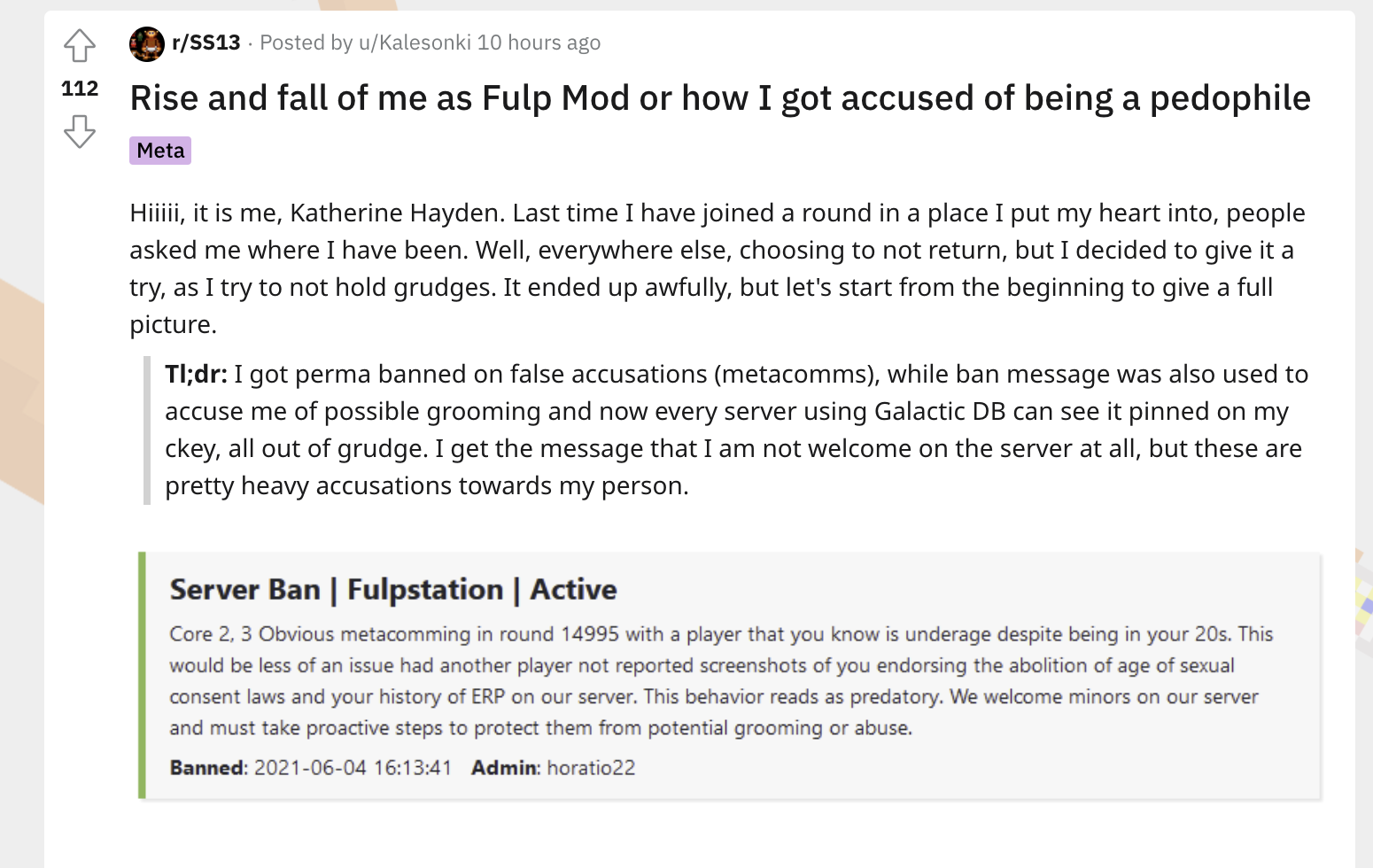Viewport: 1373px width, 868px height.
Task: Click the grey quote bar beside Tl;dr
Action: tap(147, 430)
